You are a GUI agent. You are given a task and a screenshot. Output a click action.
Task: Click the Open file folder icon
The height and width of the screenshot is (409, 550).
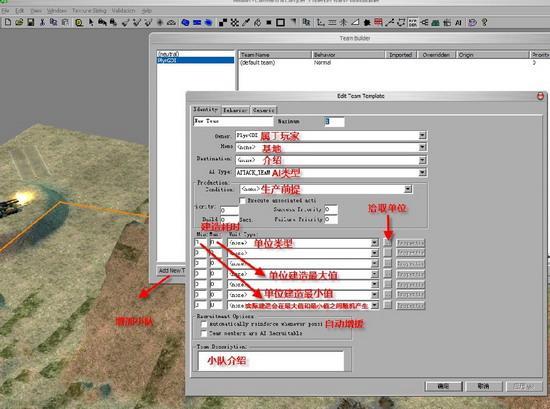(x=19, y=22)
